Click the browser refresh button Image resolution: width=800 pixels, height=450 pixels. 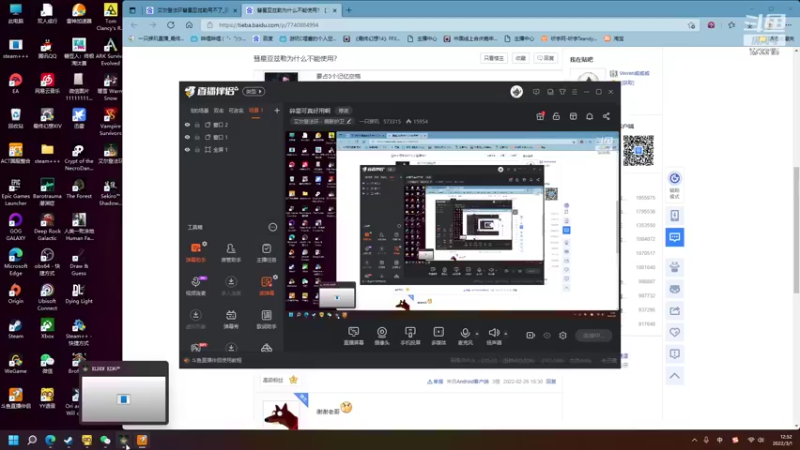[170, 24]
